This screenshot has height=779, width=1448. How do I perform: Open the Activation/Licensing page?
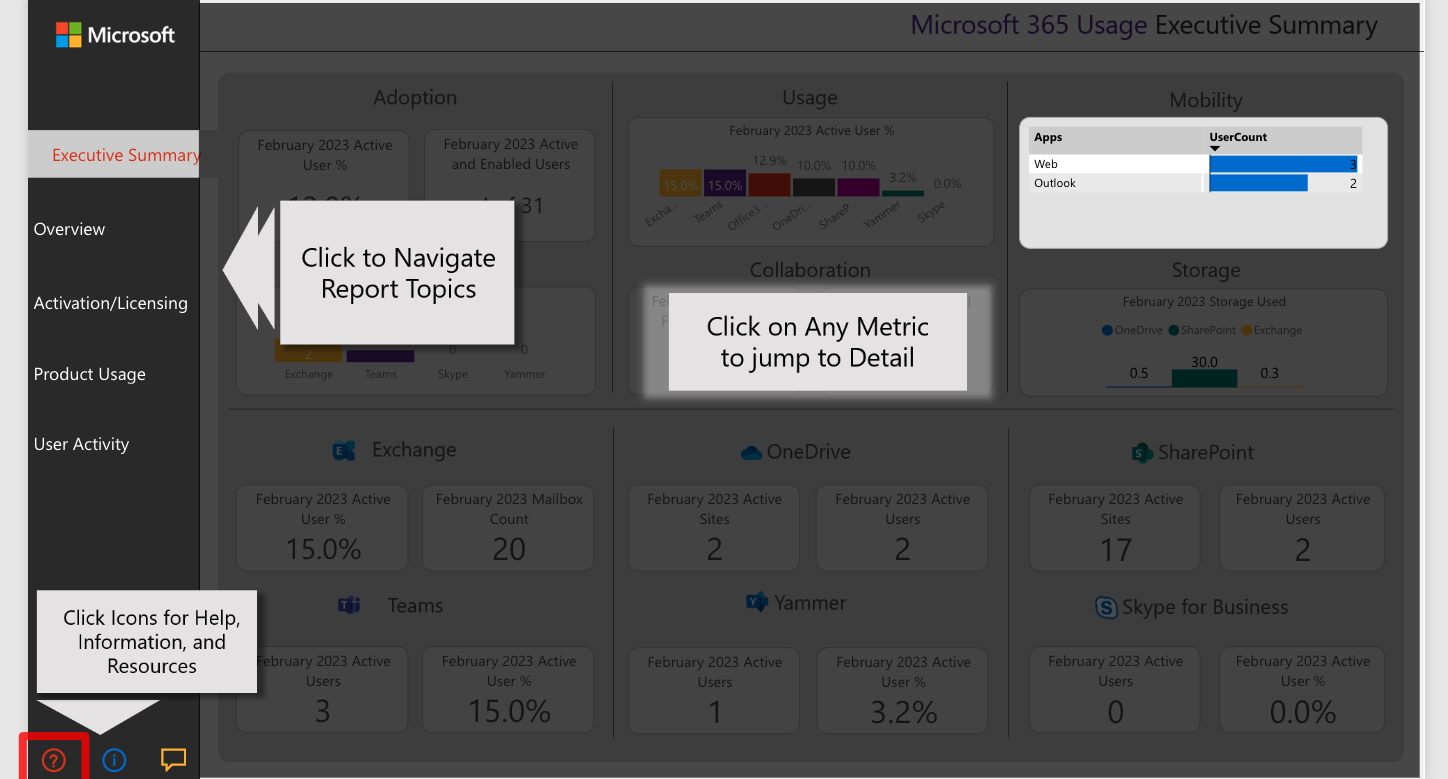(x=110, y=303)
